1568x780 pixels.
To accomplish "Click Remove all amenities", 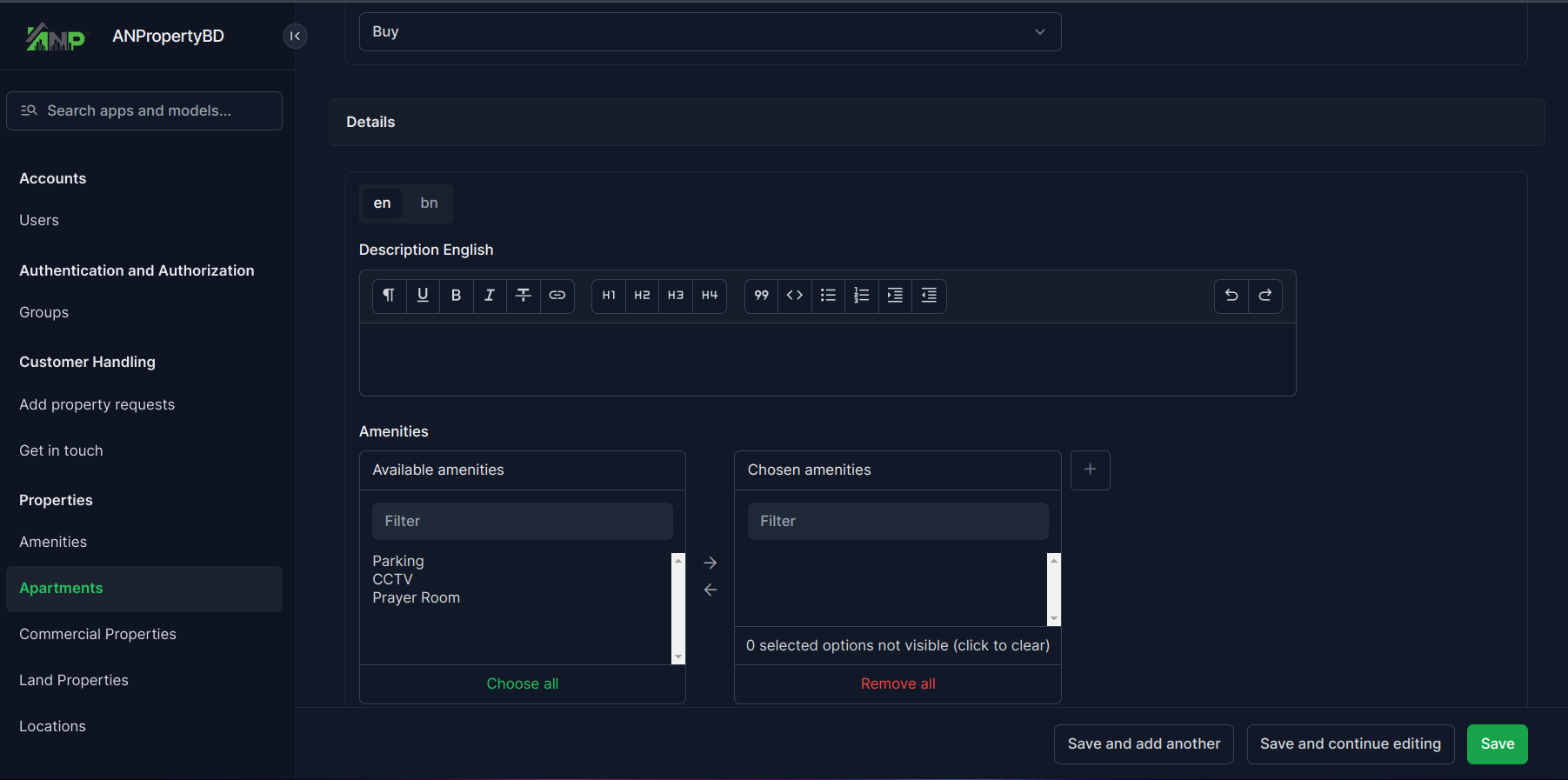I will pyautogui.click(x=898, y=684).
